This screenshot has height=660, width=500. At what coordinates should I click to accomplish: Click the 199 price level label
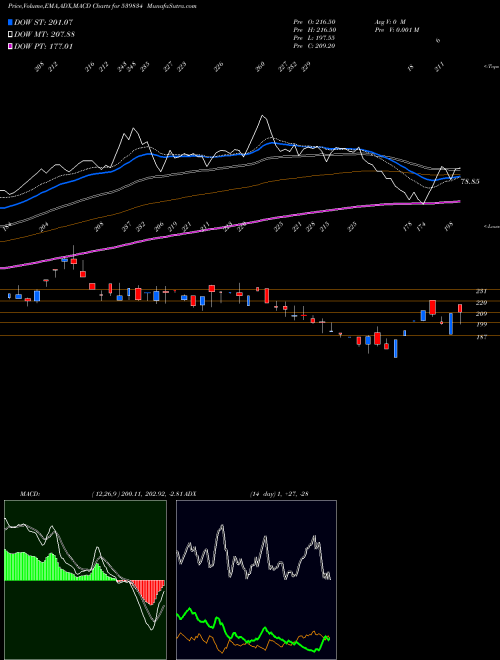481,324
